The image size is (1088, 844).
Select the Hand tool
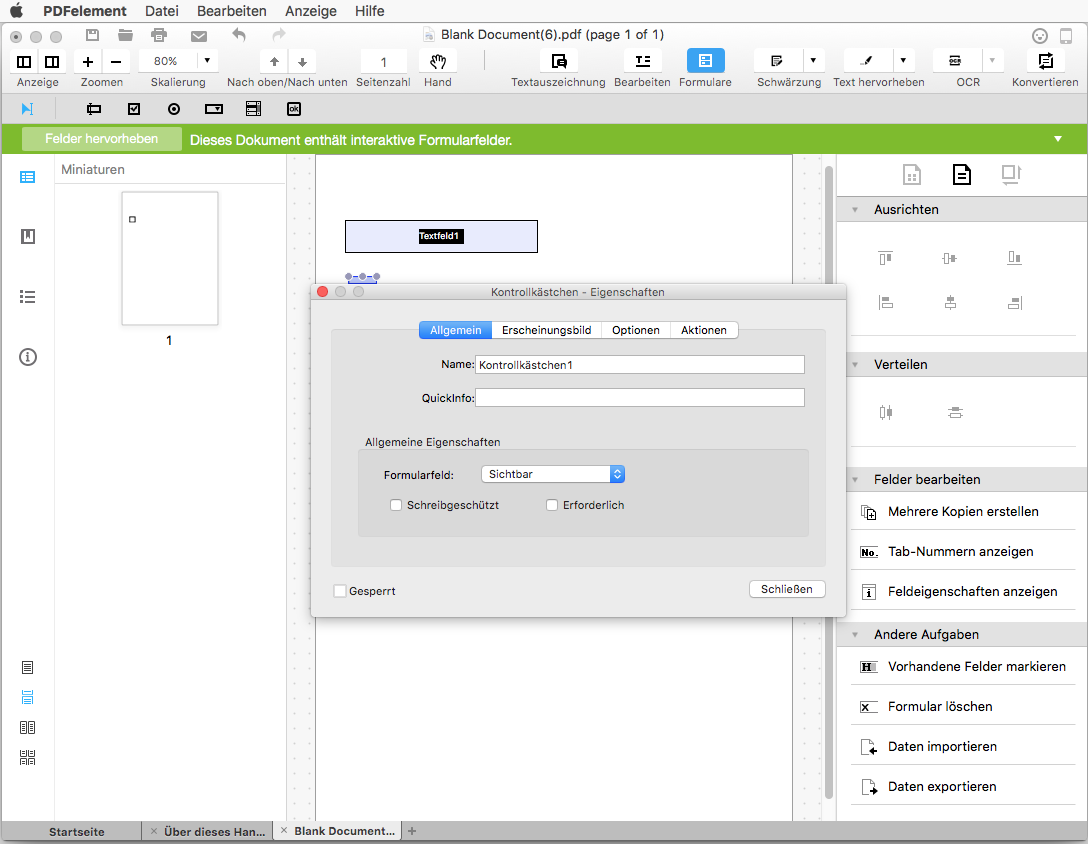(x=438, y=61)
